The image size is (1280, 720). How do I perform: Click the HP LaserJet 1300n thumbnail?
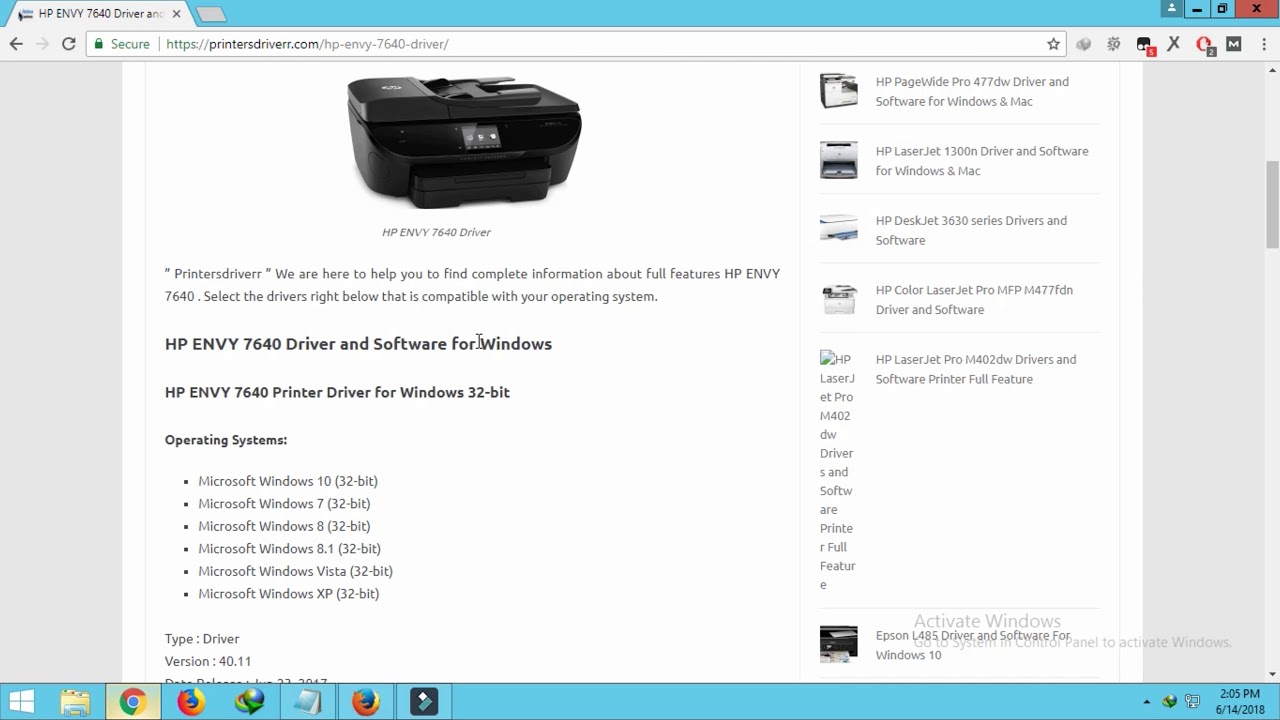pyautogui.click(x=838, y=160)
